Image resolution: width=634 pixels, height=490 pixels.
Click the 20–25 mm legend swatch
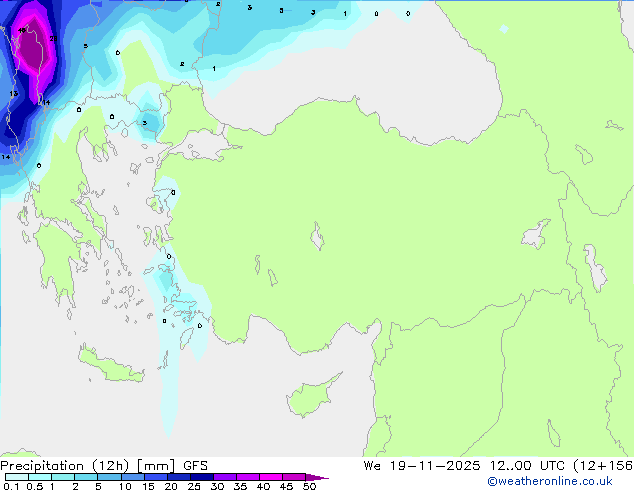179,477
